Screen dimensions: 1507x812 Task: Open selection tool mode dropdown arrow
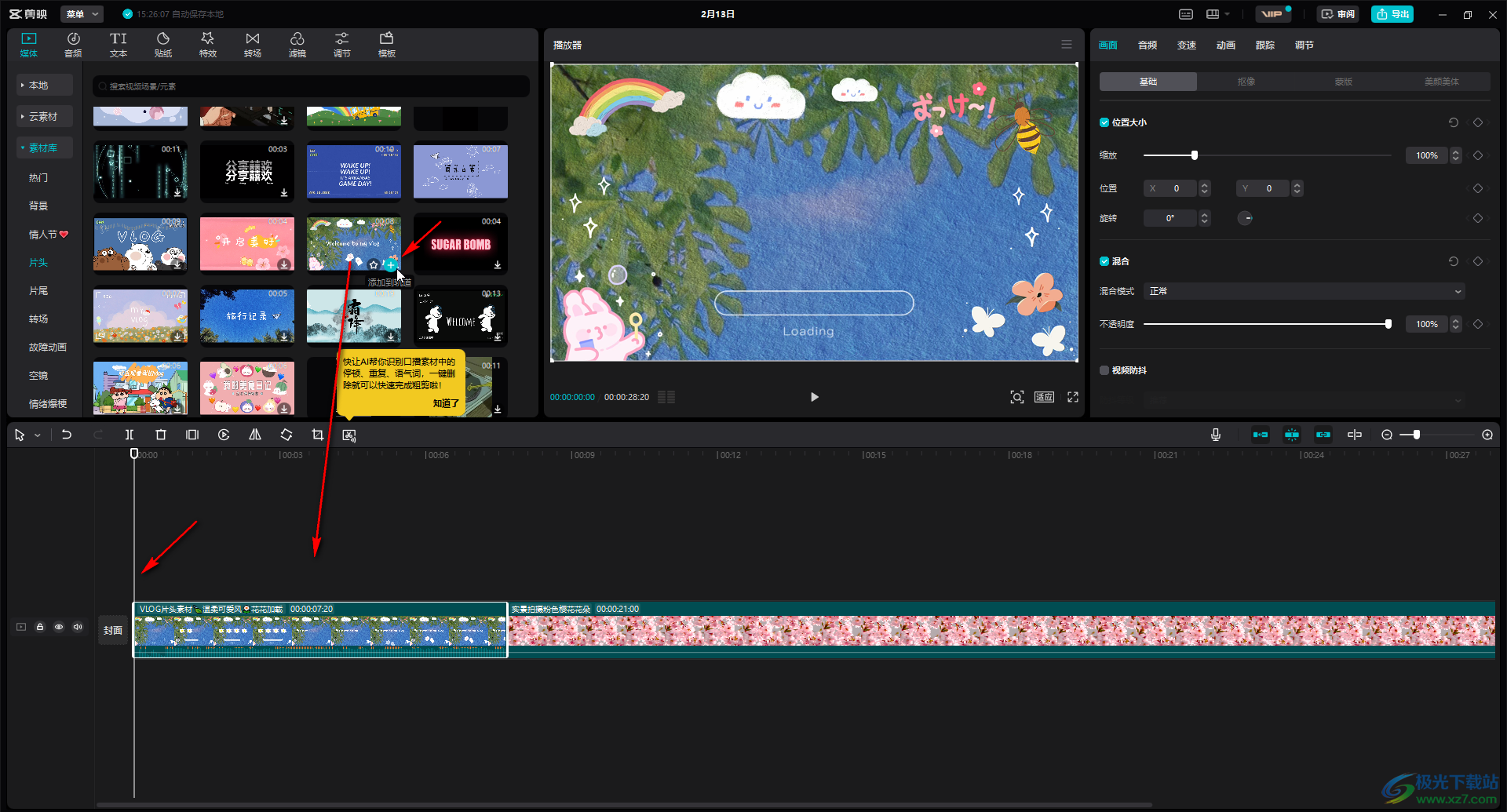point(38,435)
